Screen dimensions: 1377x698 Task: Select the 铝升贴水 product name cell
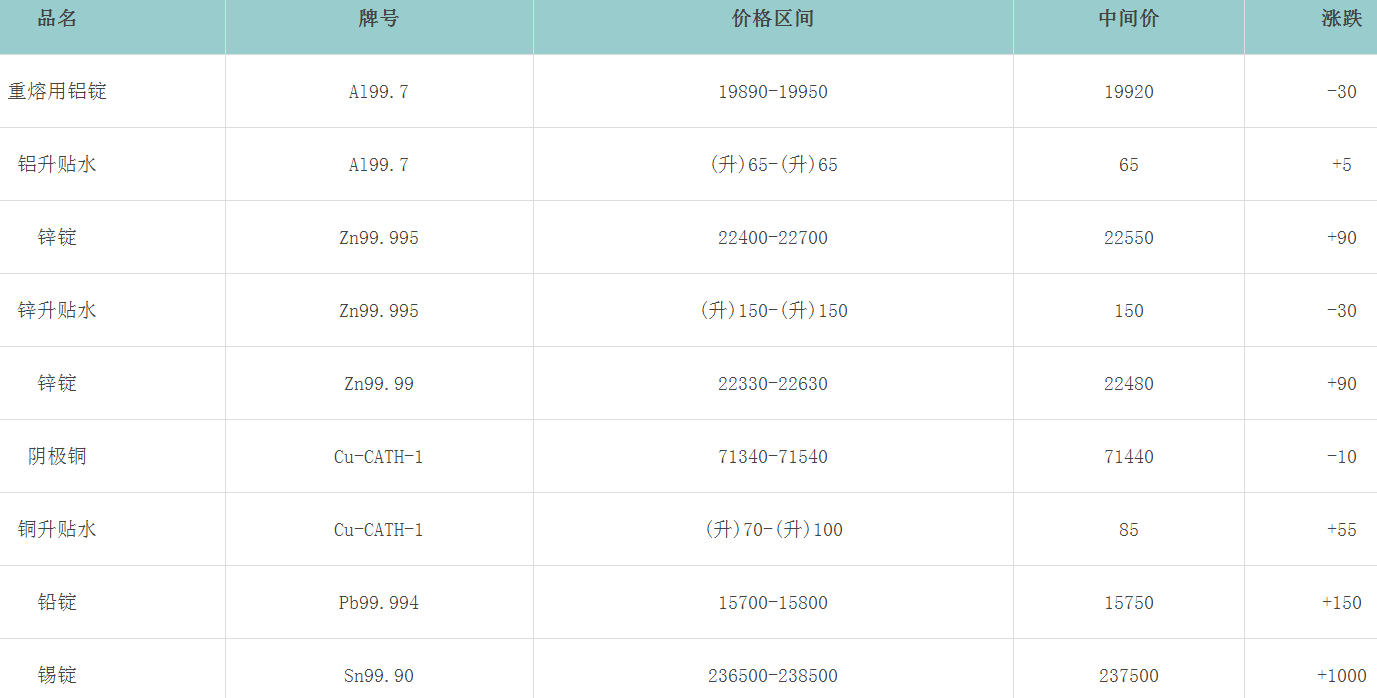57,164
